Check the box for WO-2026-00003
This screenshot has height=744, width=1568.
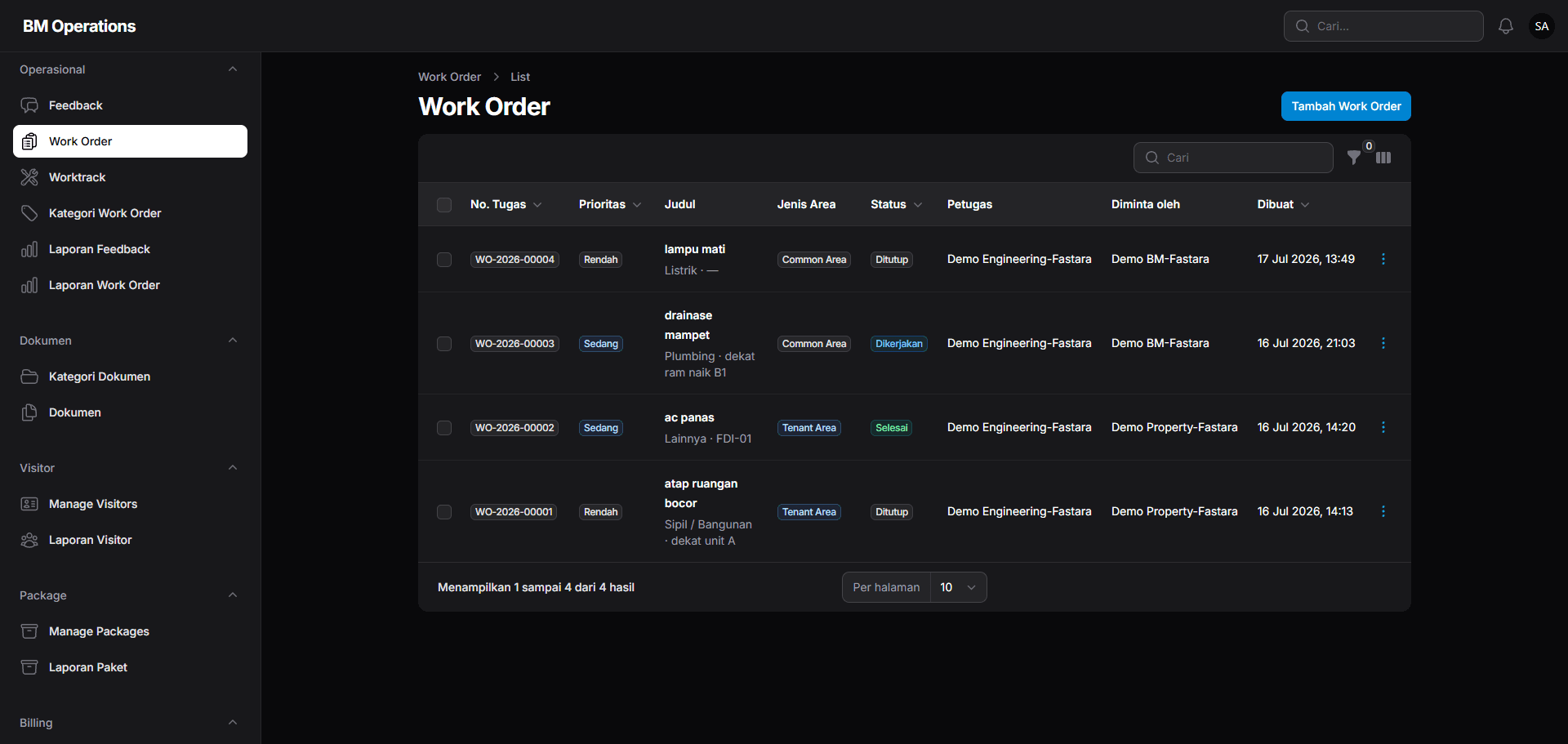444,344
